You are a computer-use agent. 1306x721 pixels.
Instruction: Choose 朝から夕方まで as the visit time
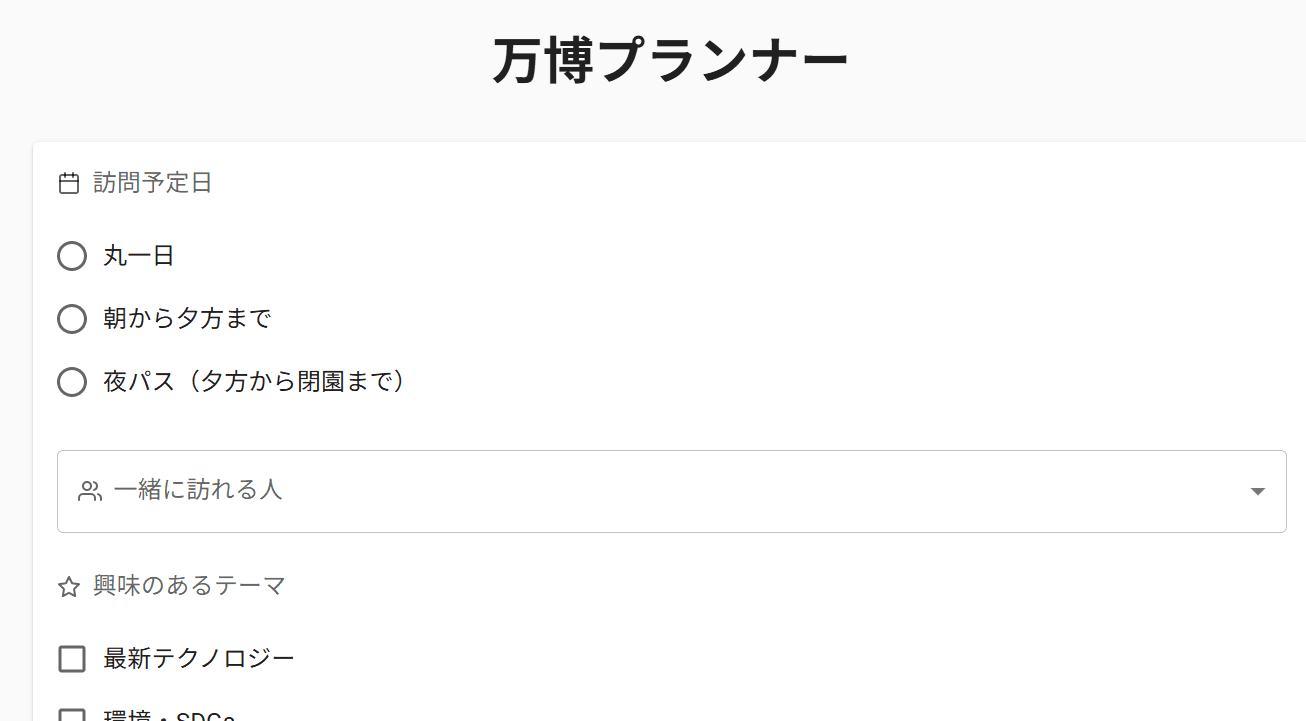[71, 319]
